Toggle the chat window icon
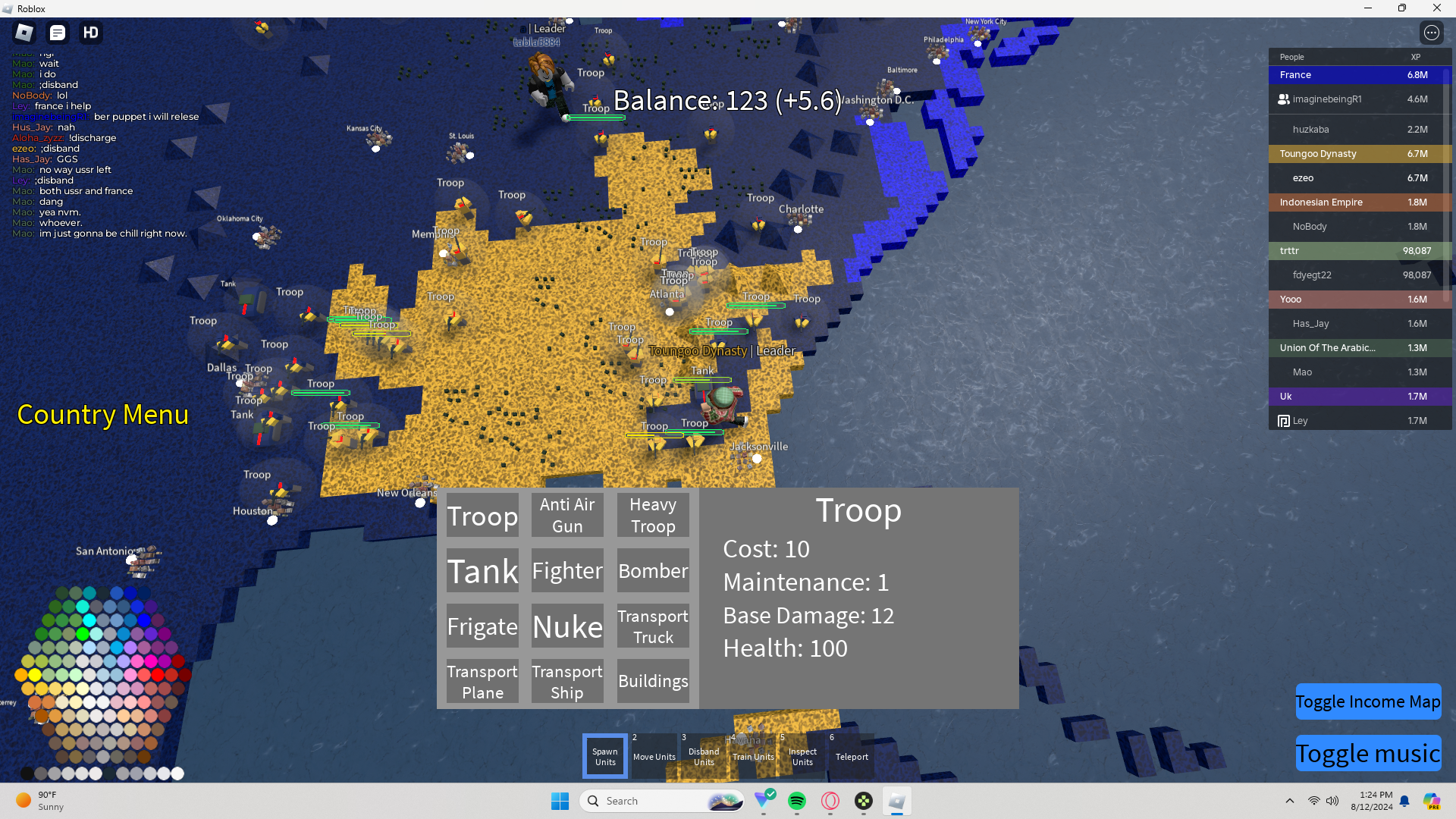1456x819 pixels. click(58, 33)
